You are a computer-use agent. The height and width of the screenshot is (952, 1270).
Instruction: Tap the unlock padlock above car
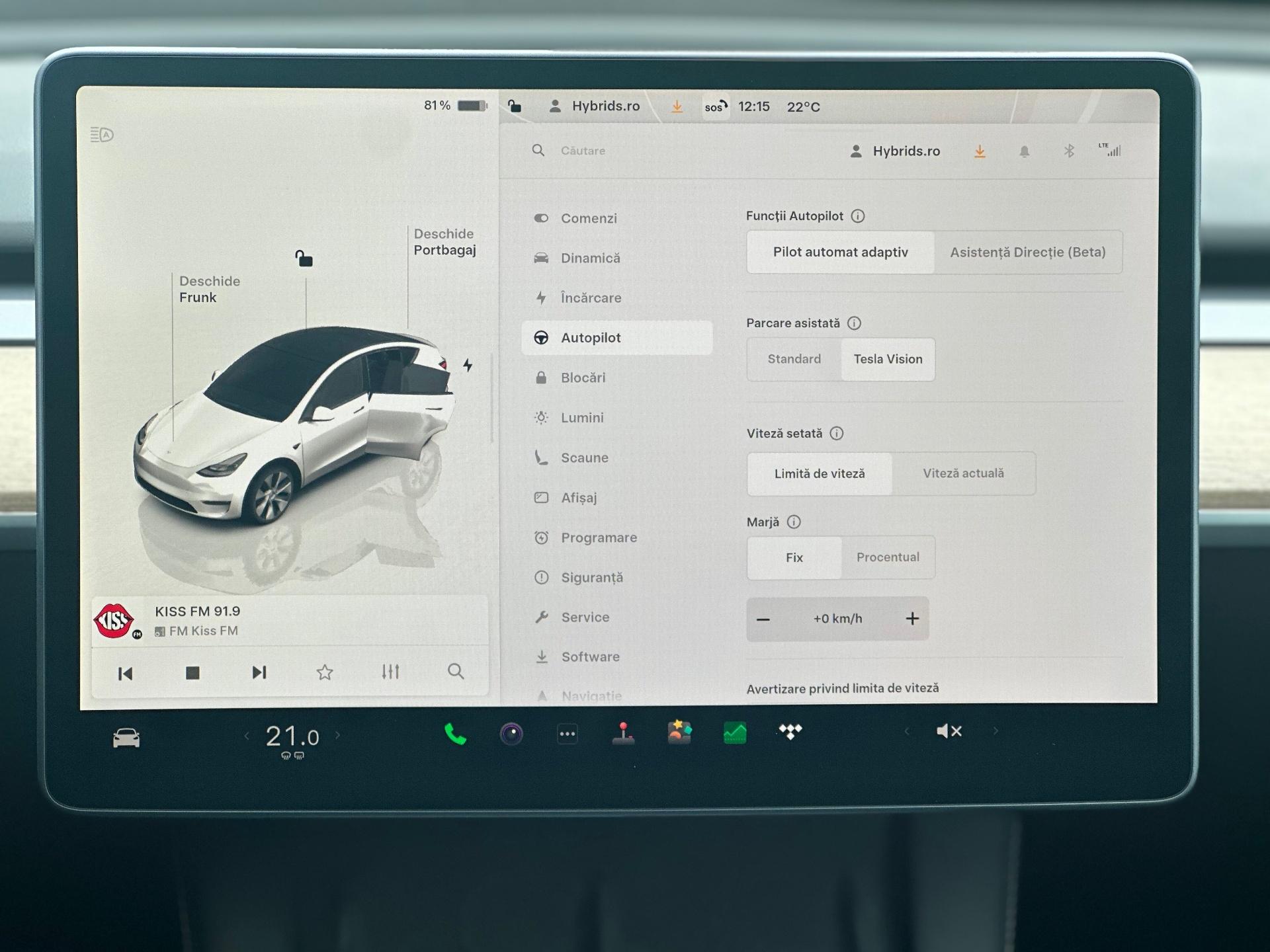(x=304, y=258)
